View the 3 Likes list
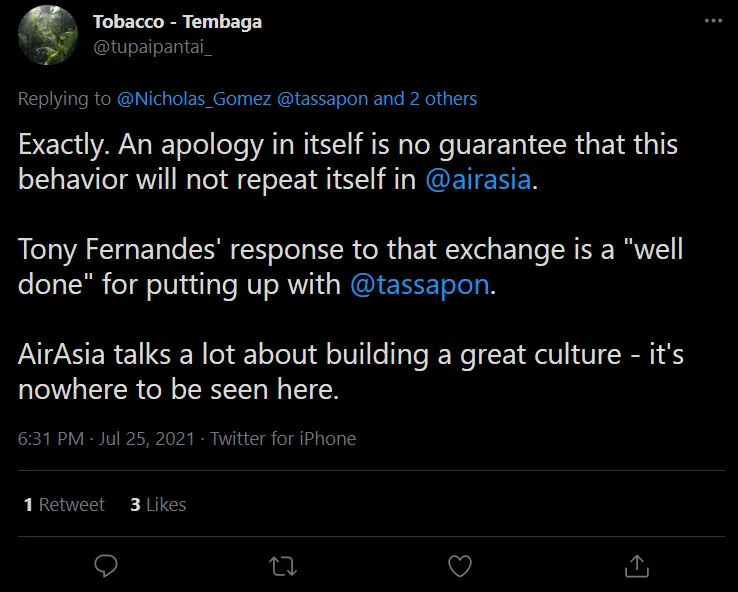Viewport: 738px width, 592px height. 158,505
